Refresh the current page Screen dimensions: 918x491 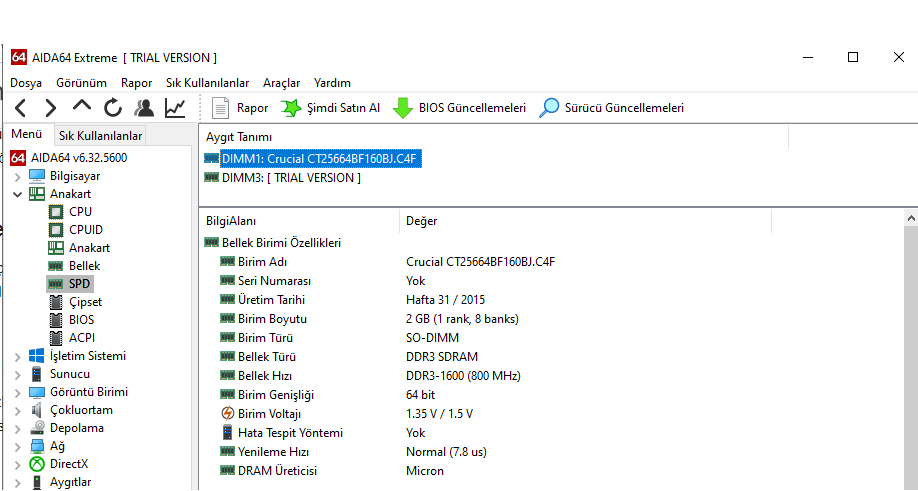[x=113, y=108]
